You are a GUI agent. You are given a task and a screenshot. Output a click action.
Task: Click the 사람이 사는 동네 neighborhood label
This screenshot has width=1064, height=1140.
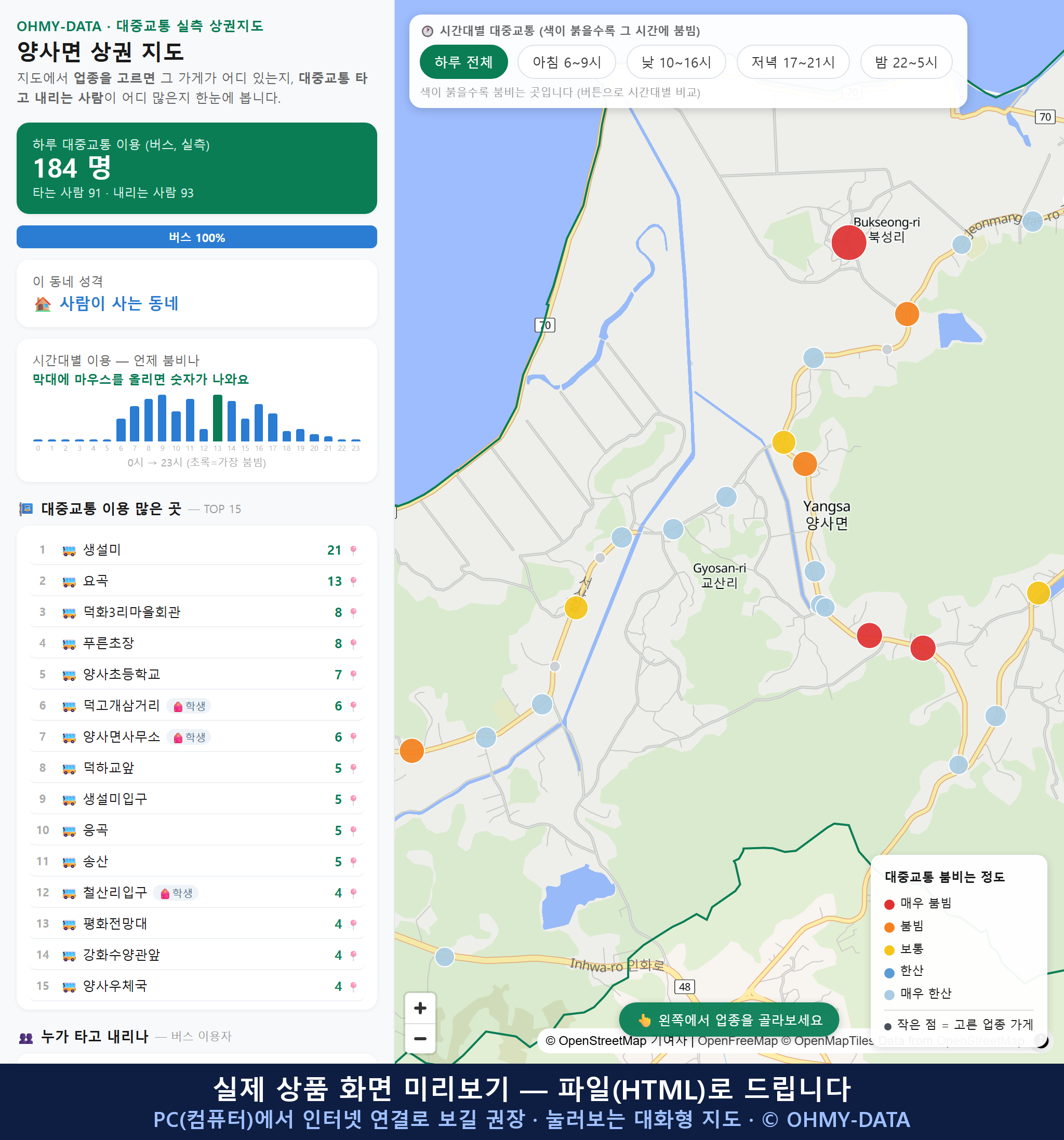119,303
